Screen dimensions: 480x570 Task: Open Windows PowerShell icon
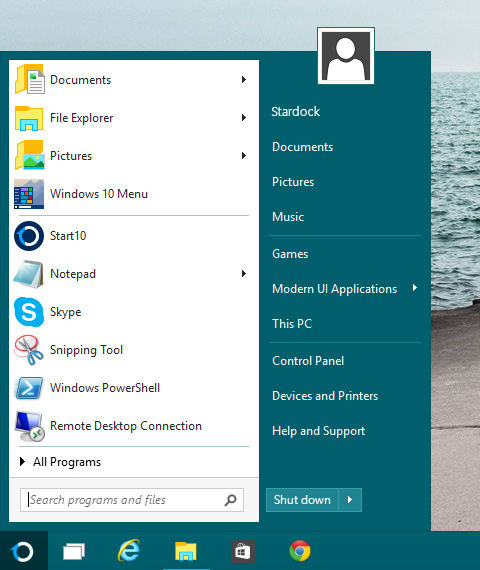pos(29,388)
